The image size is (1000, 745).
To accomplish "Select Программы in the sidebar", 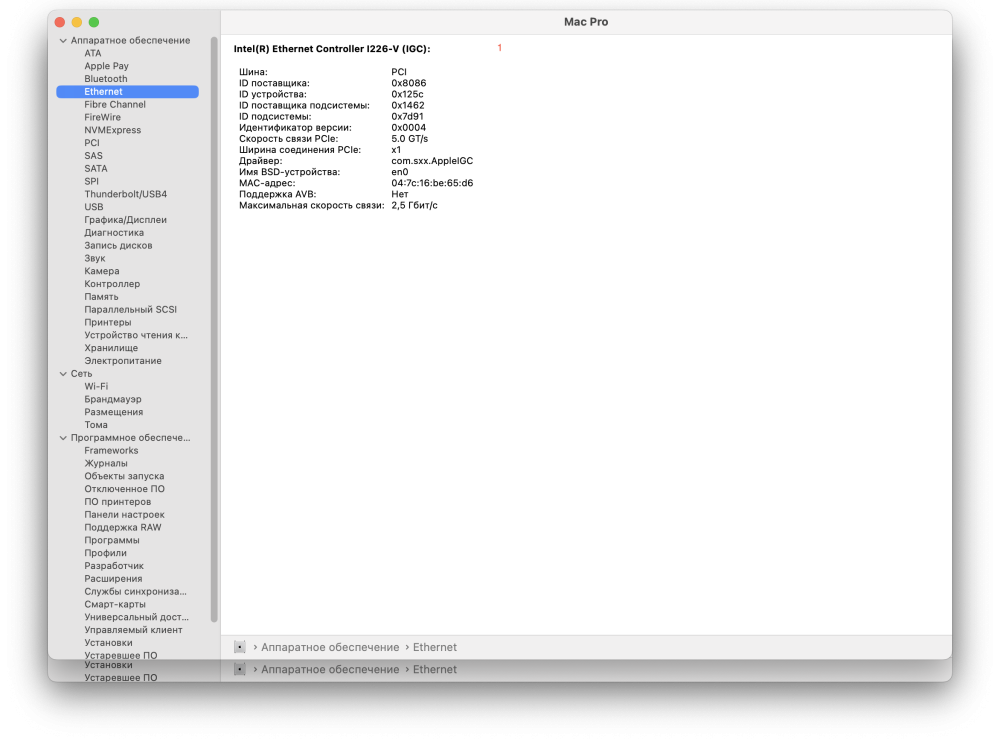I will [x=112, y=540].
